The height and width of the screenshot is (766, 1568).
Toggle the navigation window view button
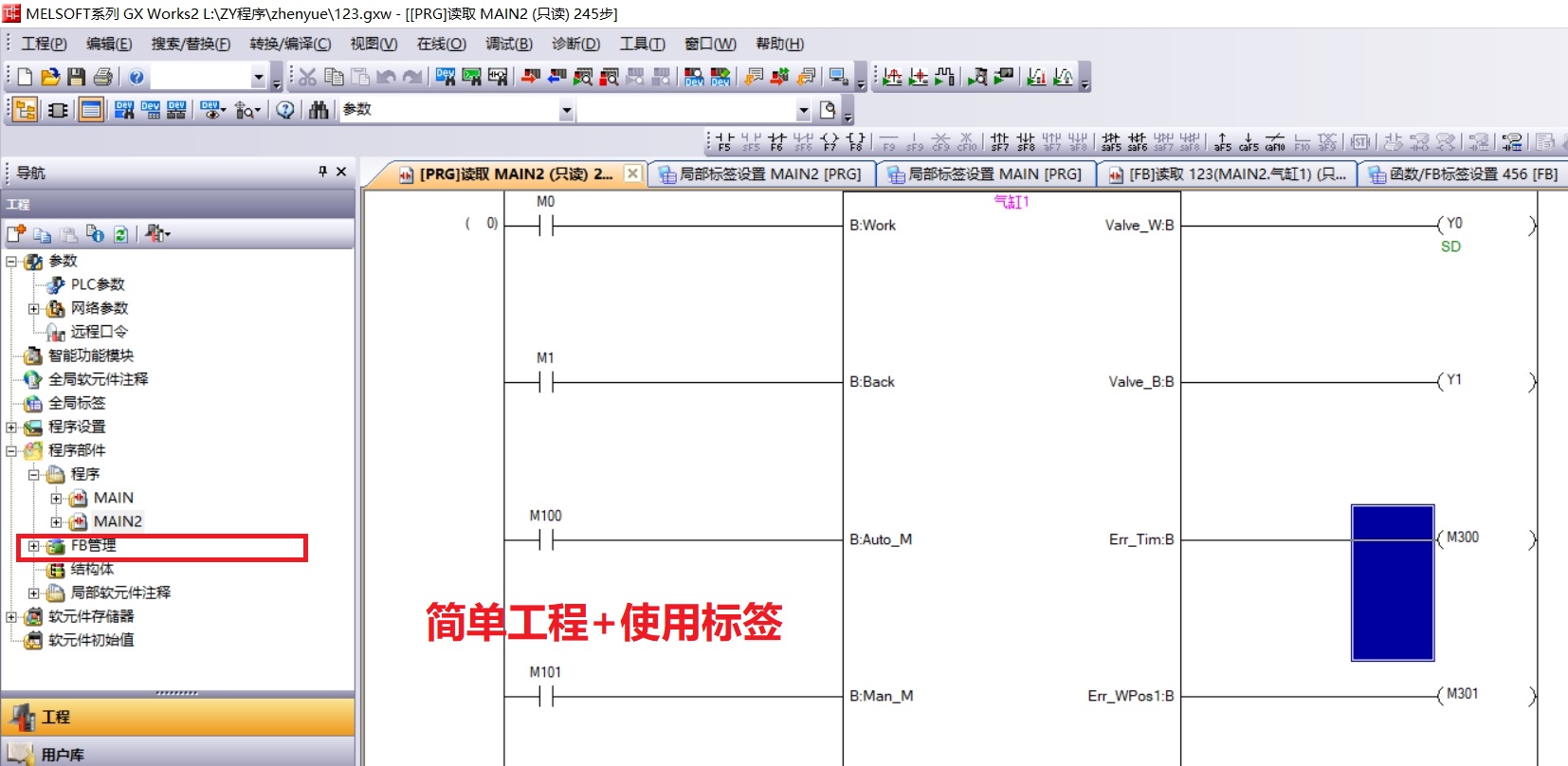(x=26, y=110)
